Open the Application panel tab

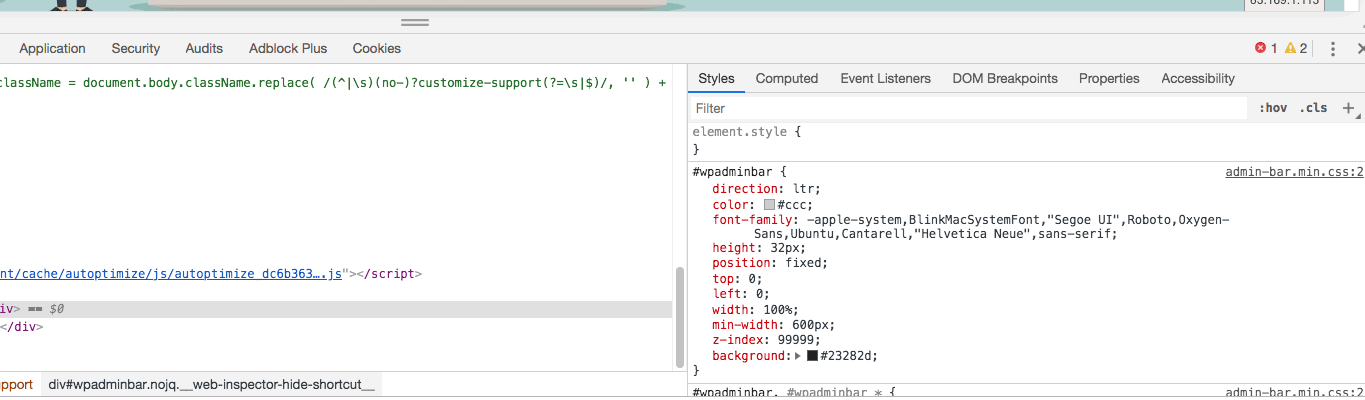coord(52,48)
